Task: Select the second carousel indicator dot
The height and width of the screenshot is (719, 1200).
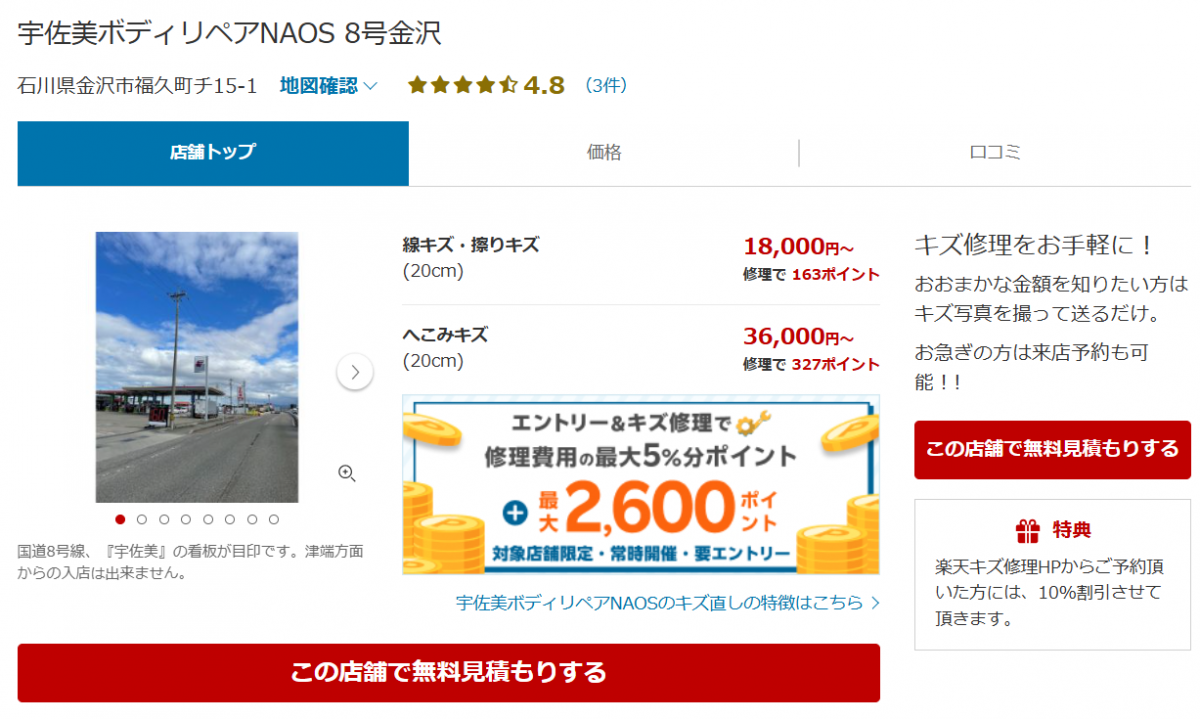Action: tap(142, 519)
